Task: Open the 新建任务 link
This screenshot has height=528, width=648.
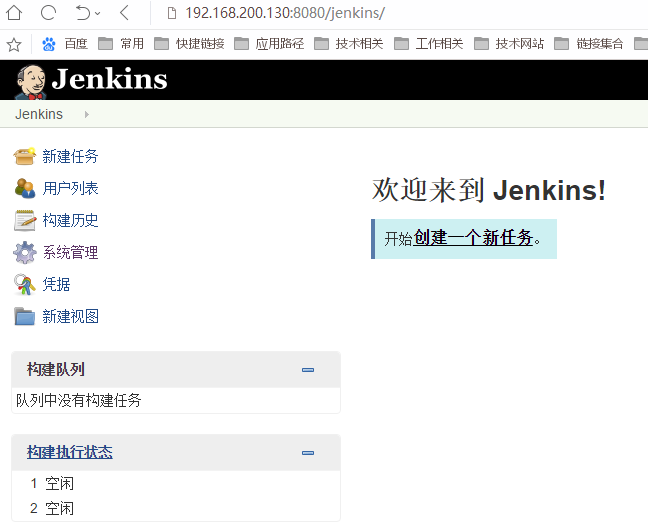Action: click(70, 156)
